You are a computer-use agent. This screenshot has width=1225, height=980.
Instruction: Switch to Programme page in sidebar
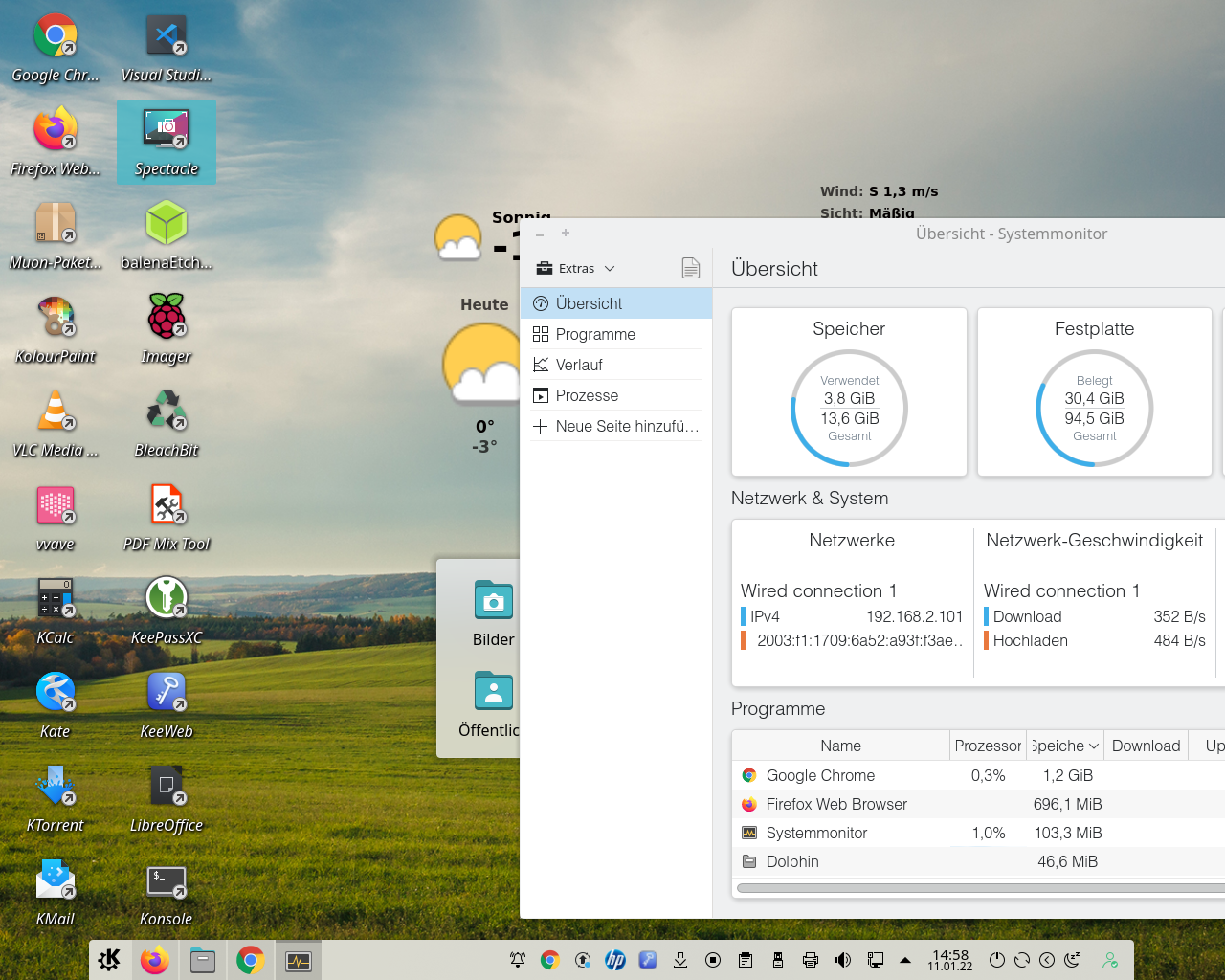(x=616, y=334)
